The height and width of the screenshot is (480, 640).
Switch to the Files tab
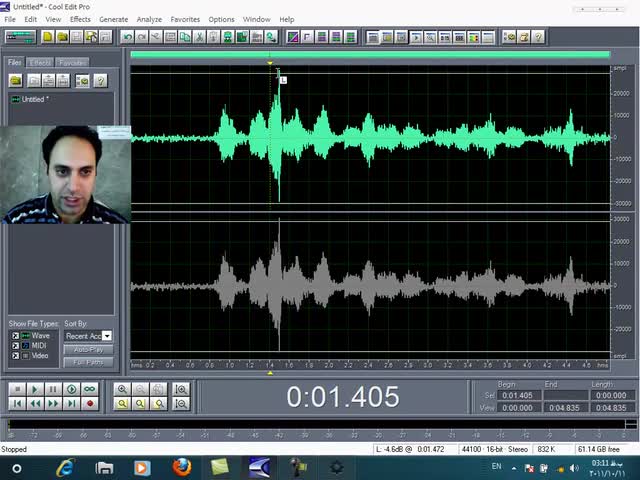[x=15, y=62]
